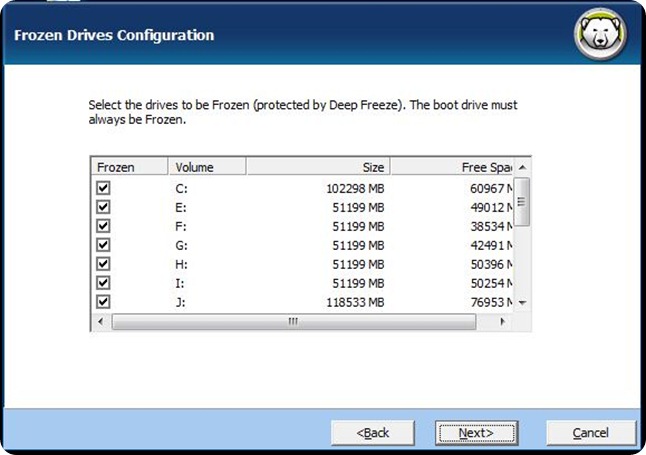This screenshot has height=455, width=646.
Task: Uncheck the Frozen checkbox for drive C:
Action: pyautogui.click(x=103, y=188)
